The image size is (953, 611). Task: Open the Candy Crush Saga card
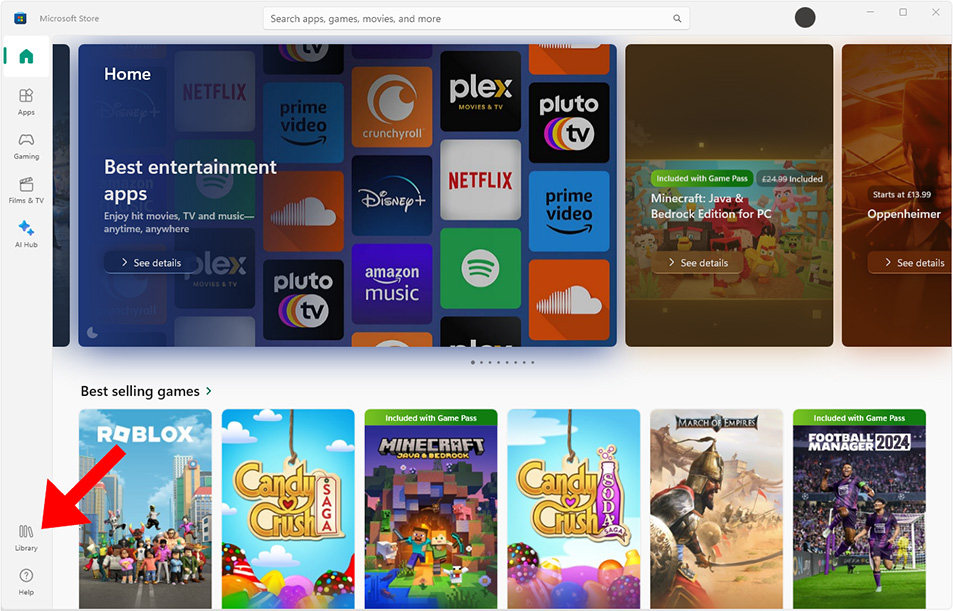[288, 509]
